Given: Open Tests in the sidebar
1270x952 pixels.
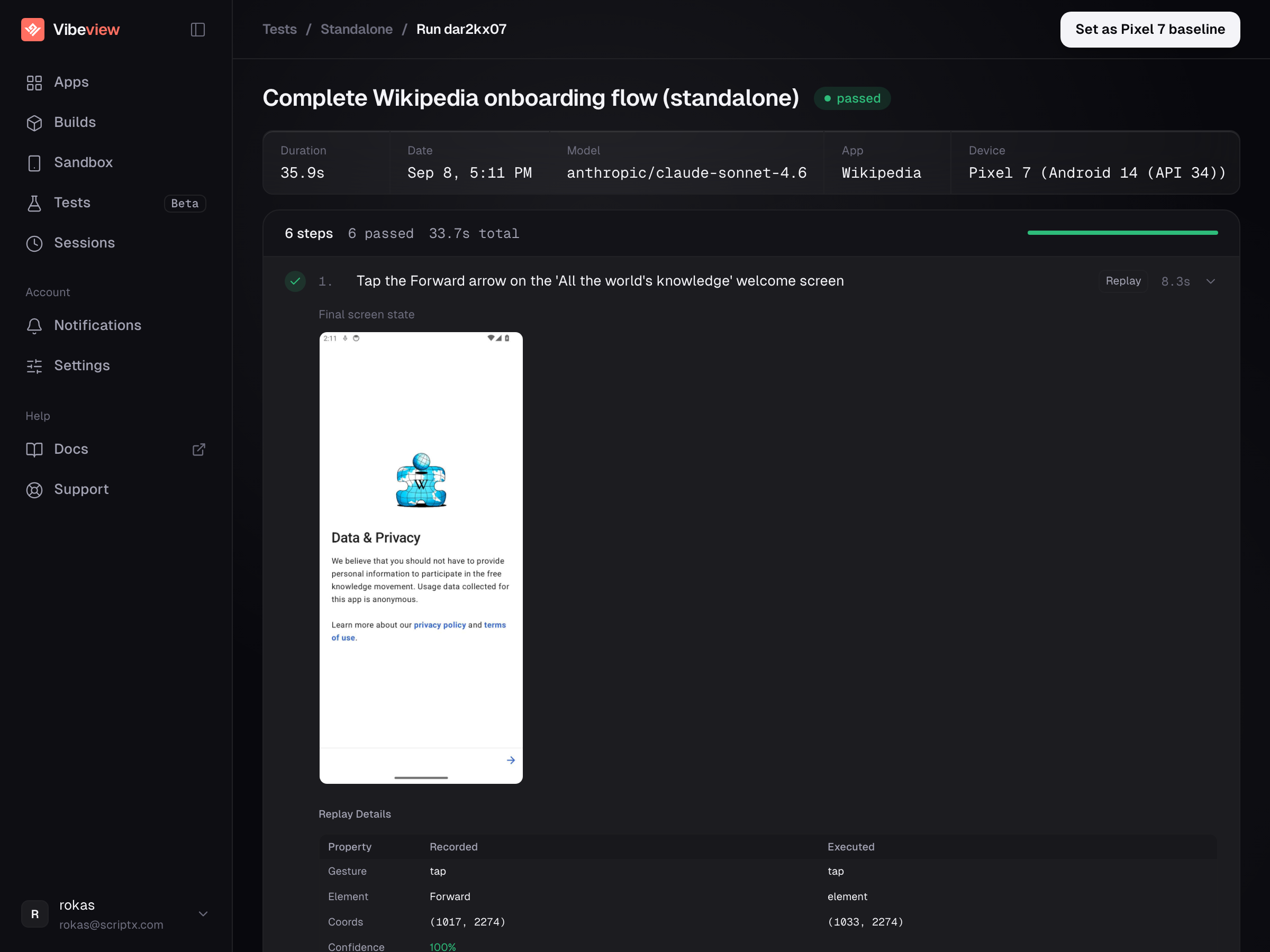Looking at the screenshot, I should [72, 203].
